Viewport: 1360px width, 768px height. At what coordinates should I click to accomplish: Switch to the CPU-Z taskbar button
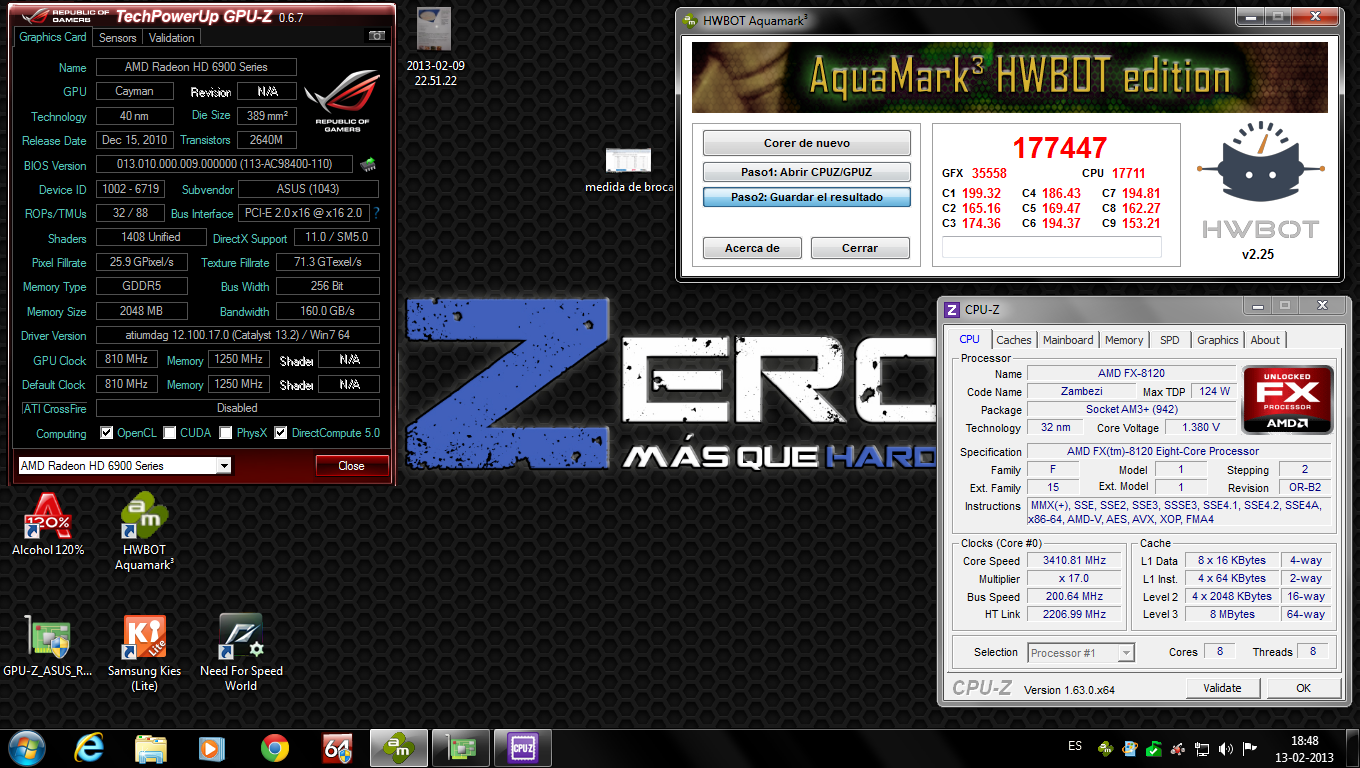pos(523,747)
